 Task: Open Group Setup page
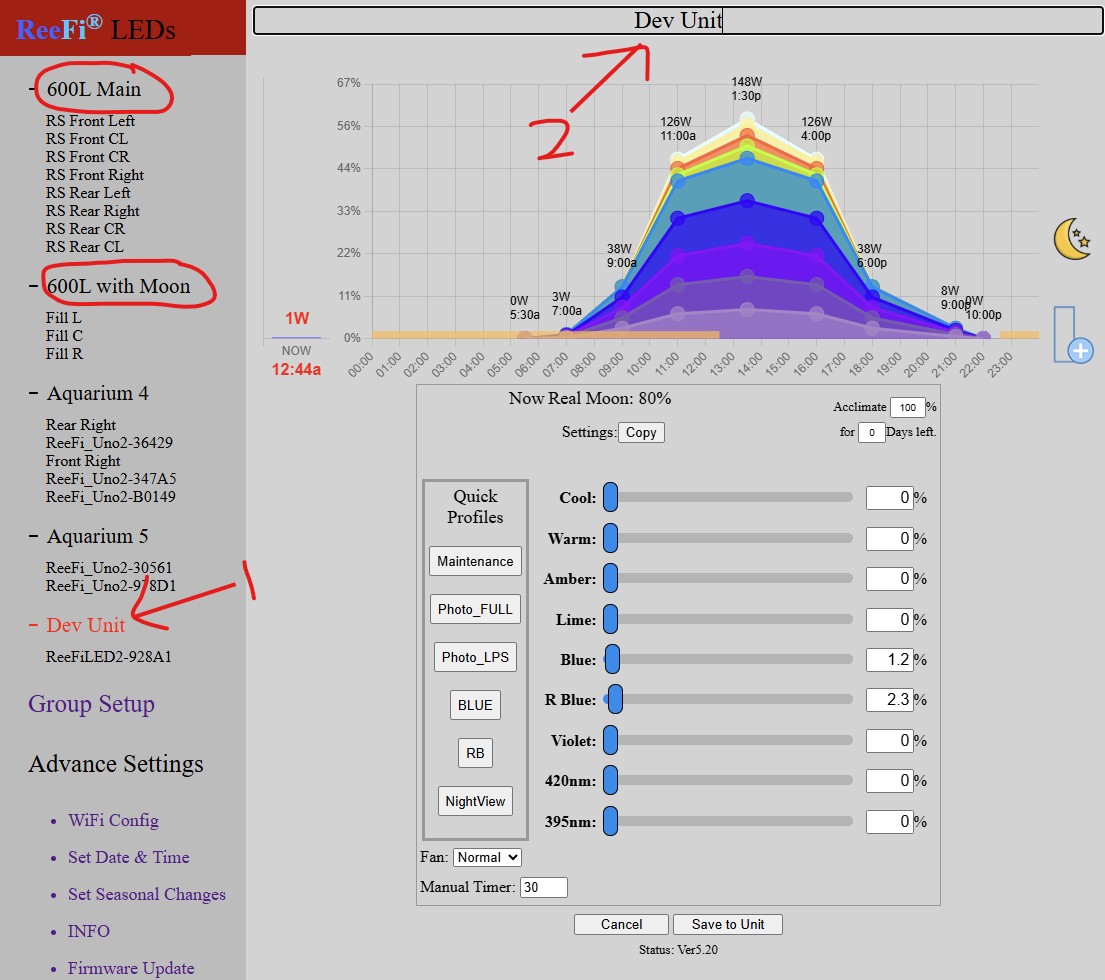coord(91,704)
